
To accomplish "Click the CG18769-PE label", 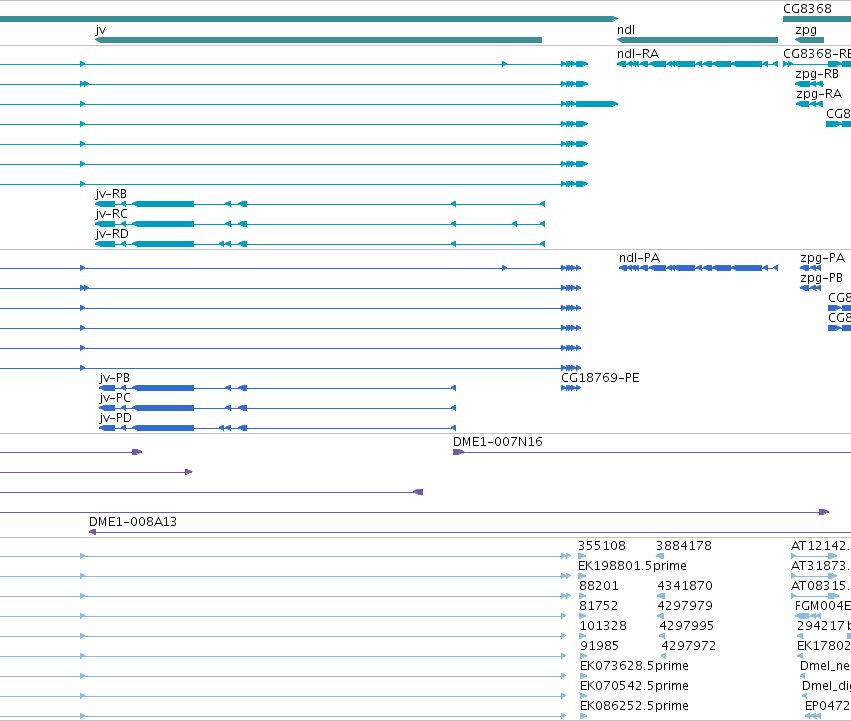I will coord(600,378).
